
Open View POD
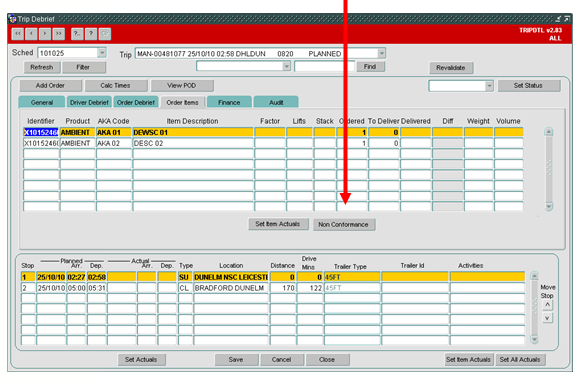[x=182, y=85]
